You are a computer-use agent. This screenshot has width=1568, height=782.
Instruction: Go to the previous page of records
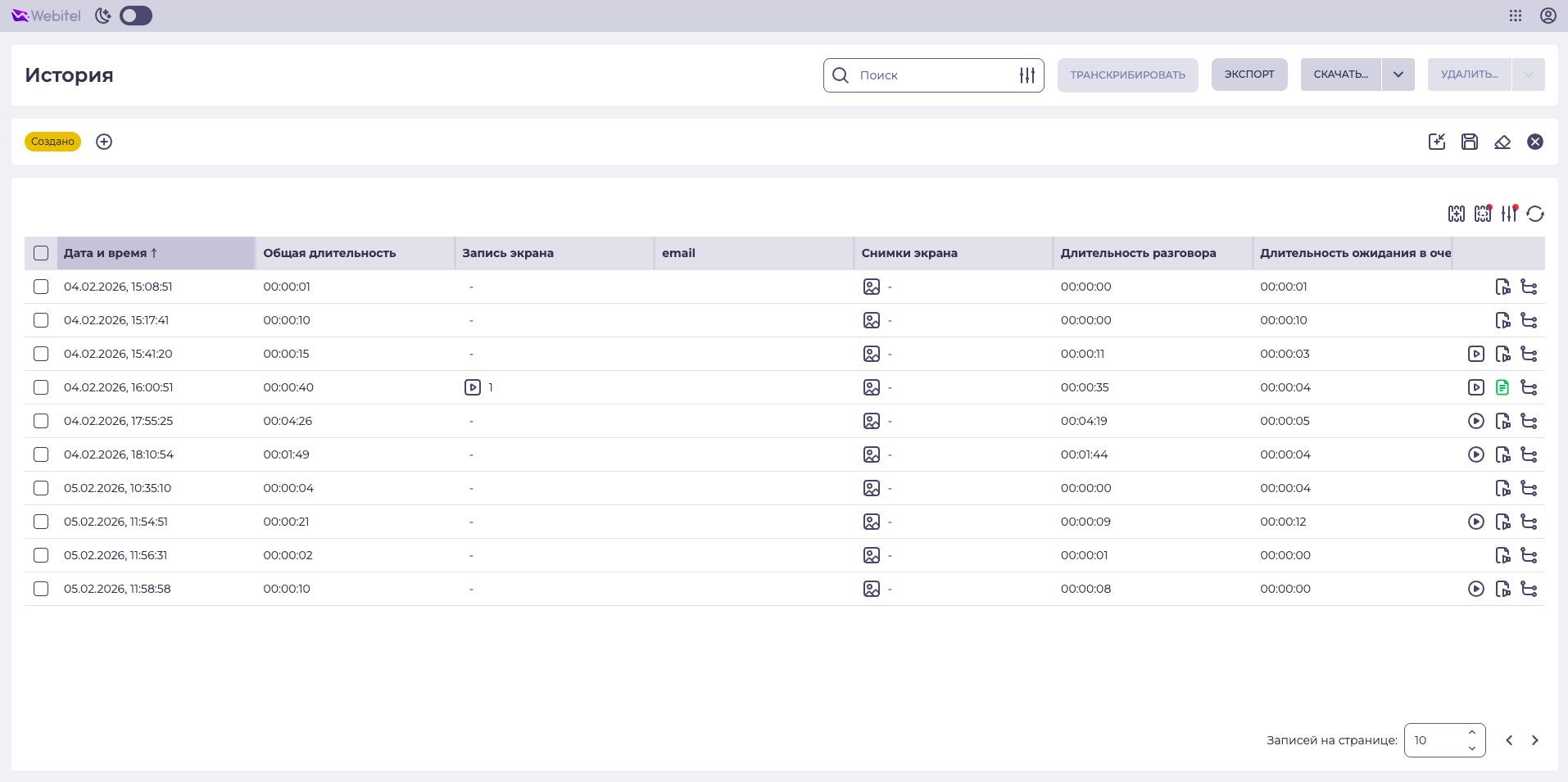point(1509,740)
